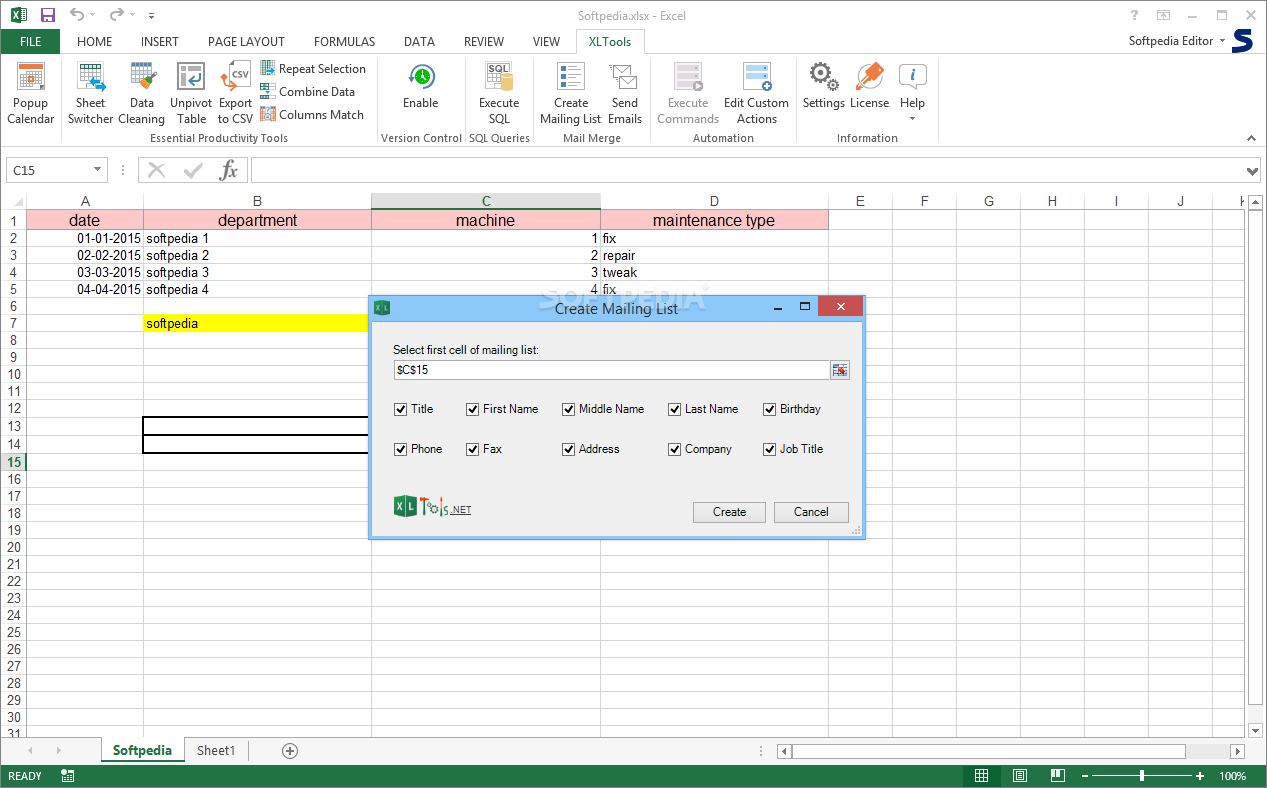This screenshot has width=1267, height=788.
Task: Add a new sheet
Action: point(290,750)
